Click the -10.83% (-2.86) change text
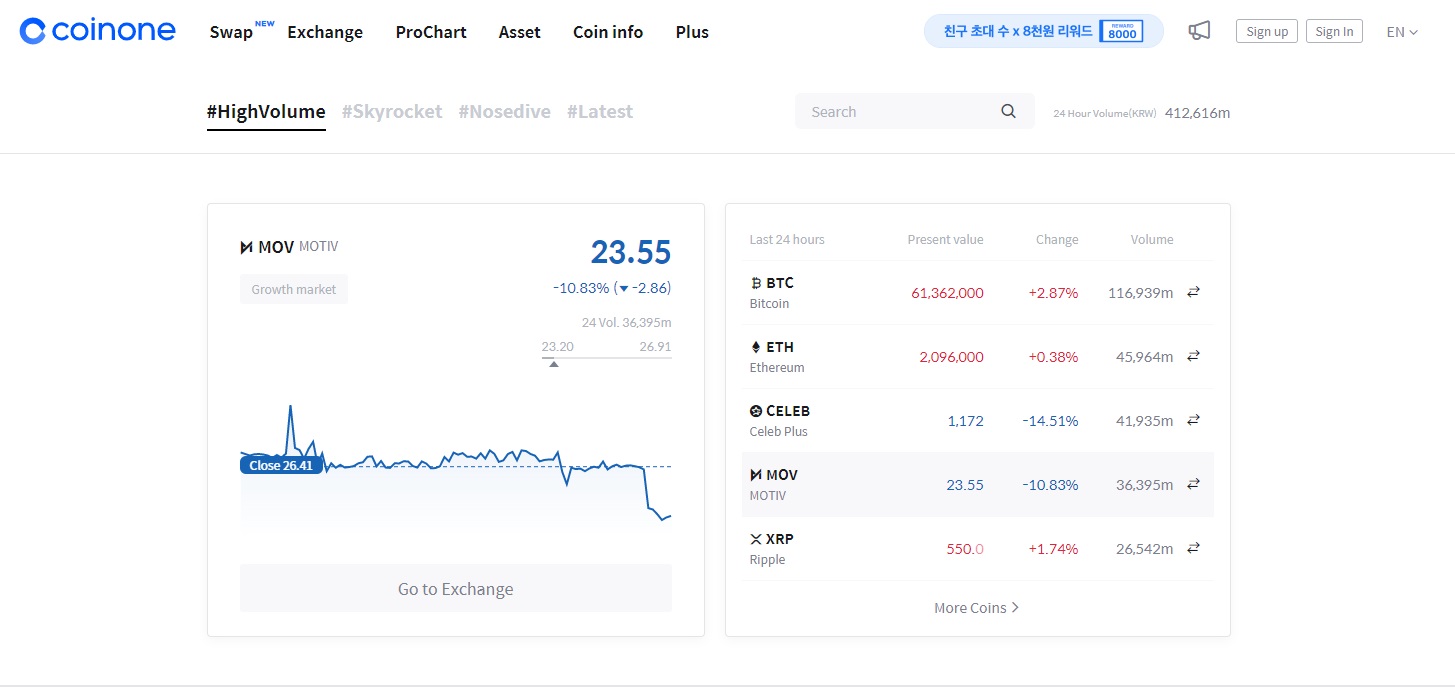Screen dimensions: 1455x690 click(x=612, y=287)
